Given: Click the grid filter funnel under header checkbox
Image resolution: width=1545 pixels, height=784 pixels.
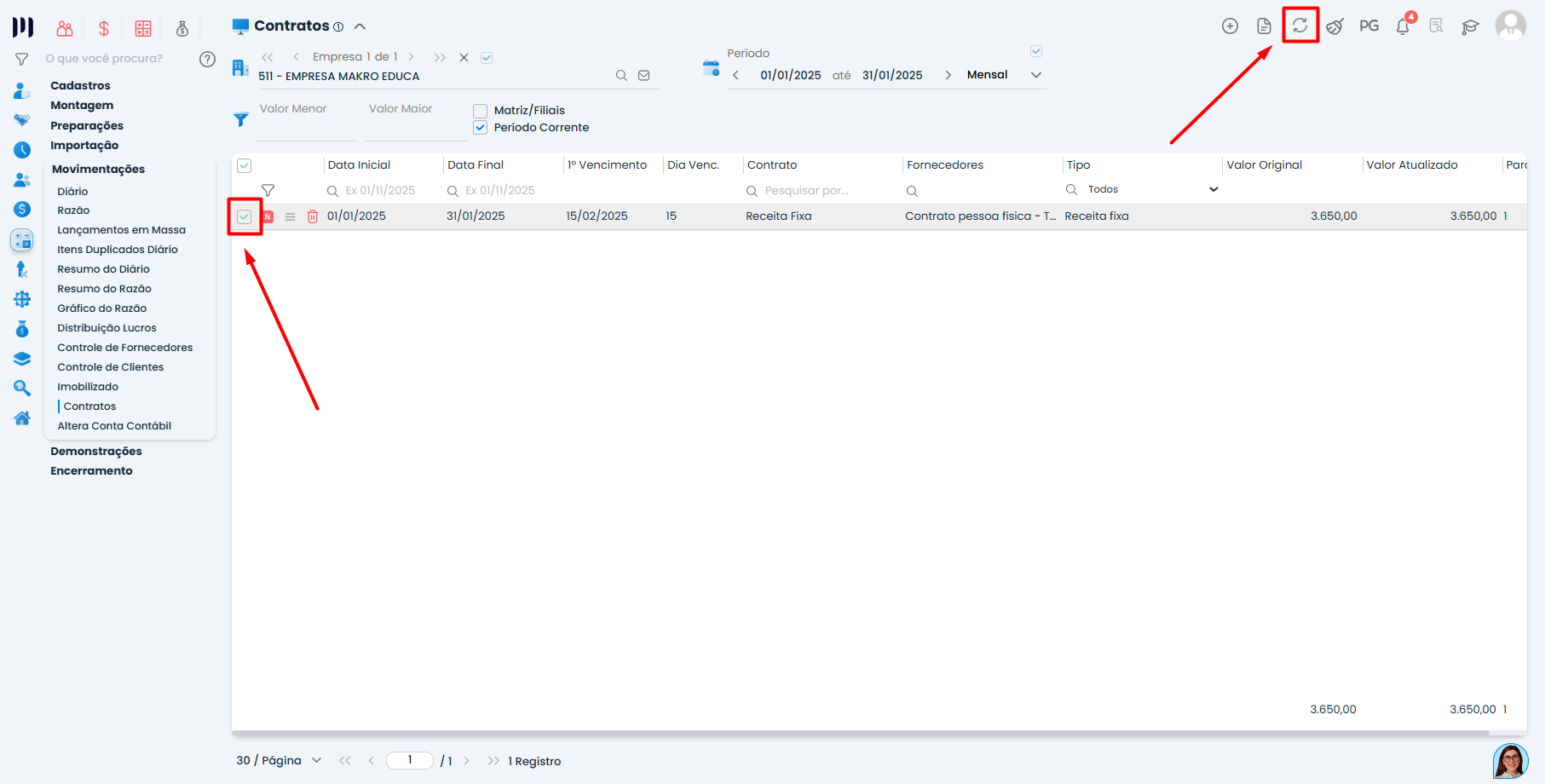Looking at the screenshot, I should [268, 191].
